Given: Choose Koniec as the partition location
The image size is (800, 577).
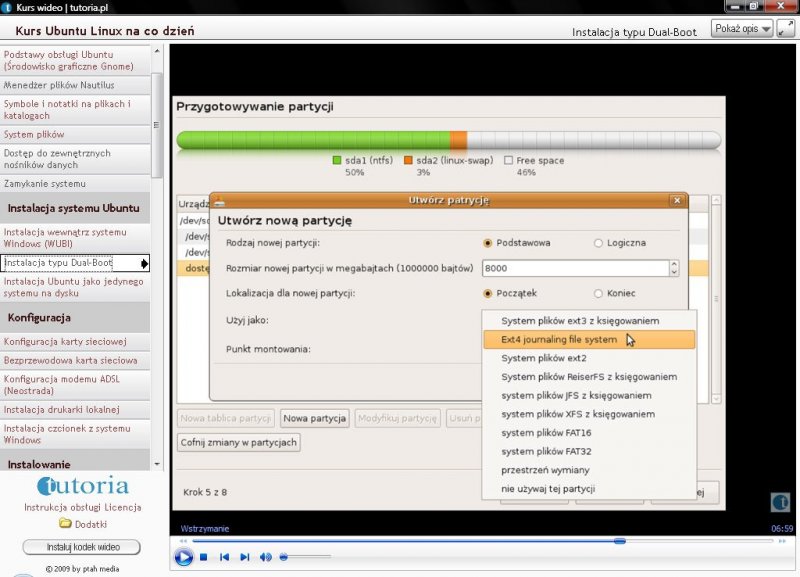Looking at the screenshot, I should [599, 293].
